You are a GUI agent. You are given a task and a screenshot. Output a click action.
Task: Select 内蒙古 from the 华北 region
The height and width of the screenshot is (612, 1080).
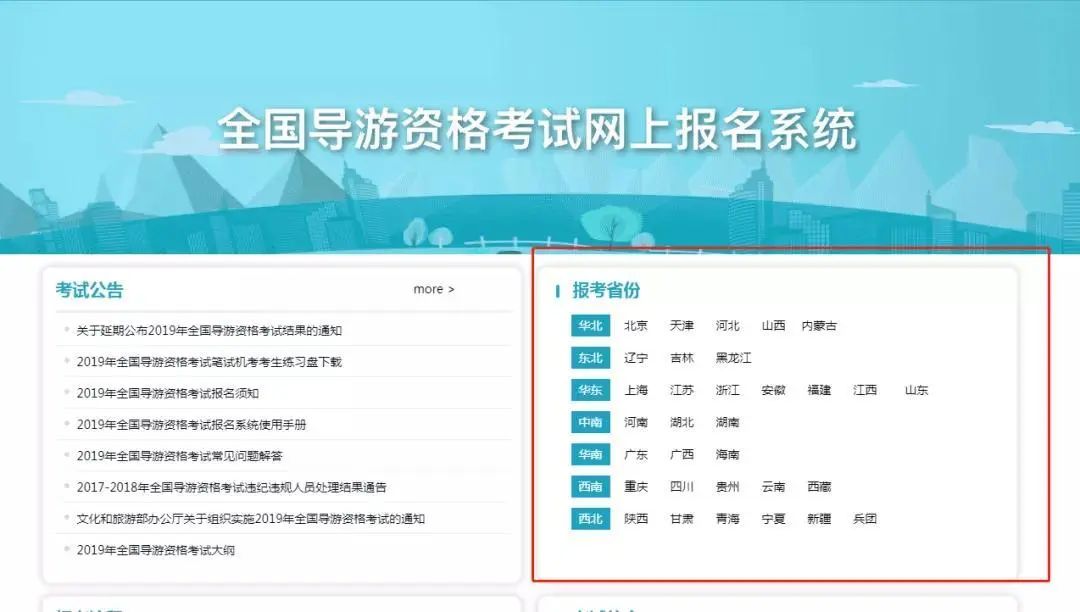pos(819,326)
